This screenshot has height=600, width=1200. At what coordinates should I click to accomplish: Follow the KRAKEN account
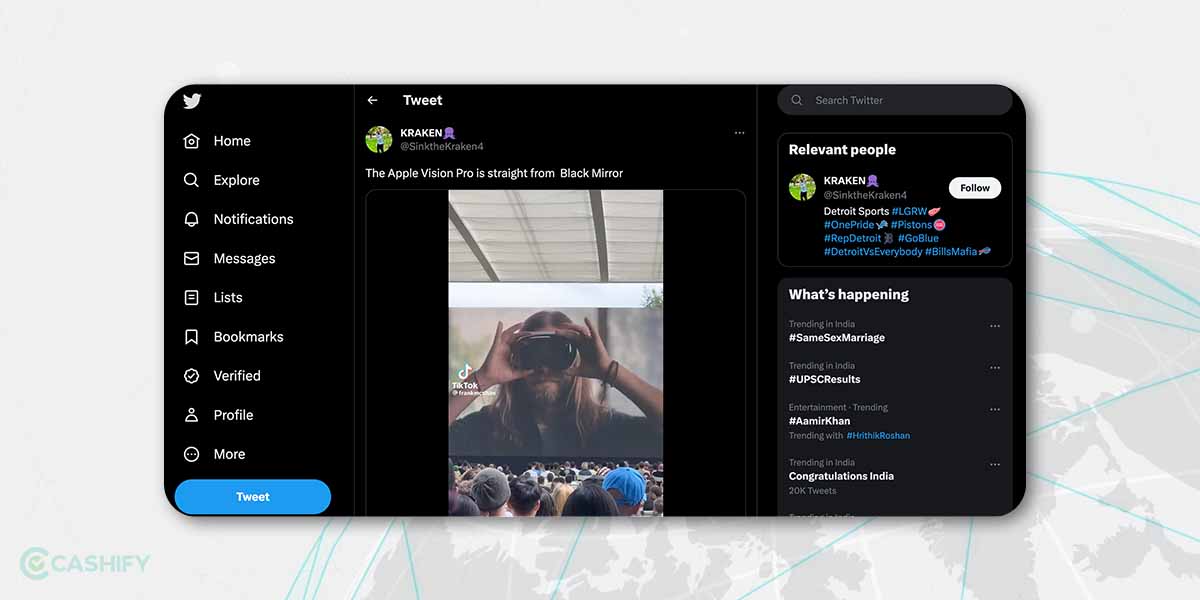tap(974, 188)
